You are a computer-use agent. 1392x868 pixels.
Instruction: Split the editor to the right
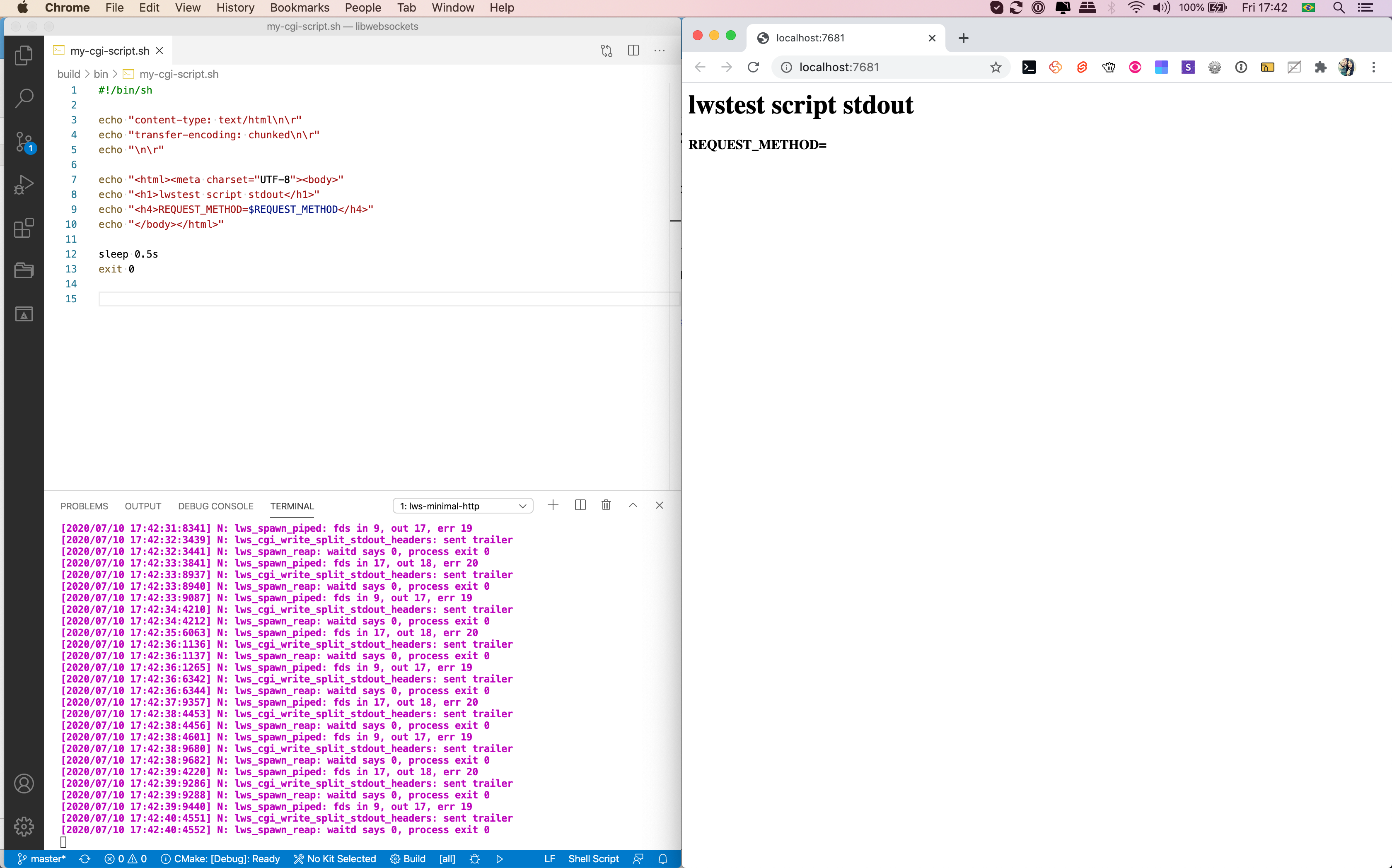pyautogui.click(x=633, y=51)
